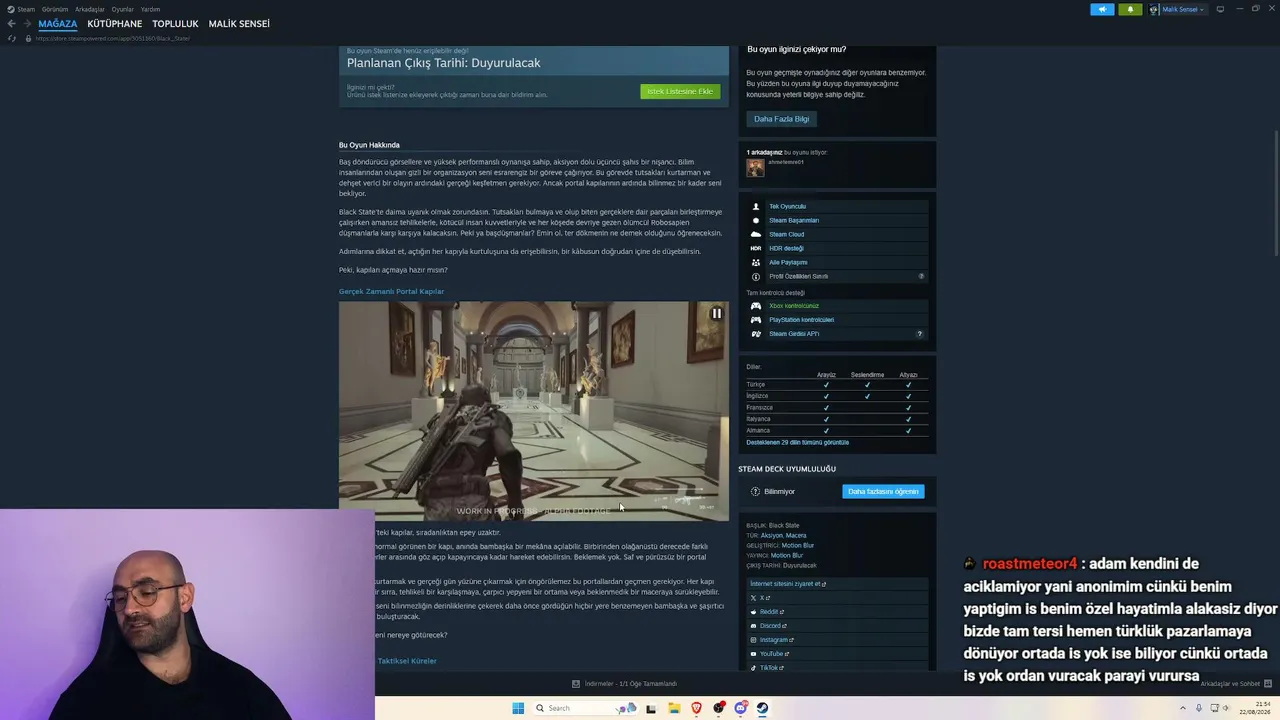Switch to the TOPLULUK tab
1280x720 pixels.
pos(176,24)
